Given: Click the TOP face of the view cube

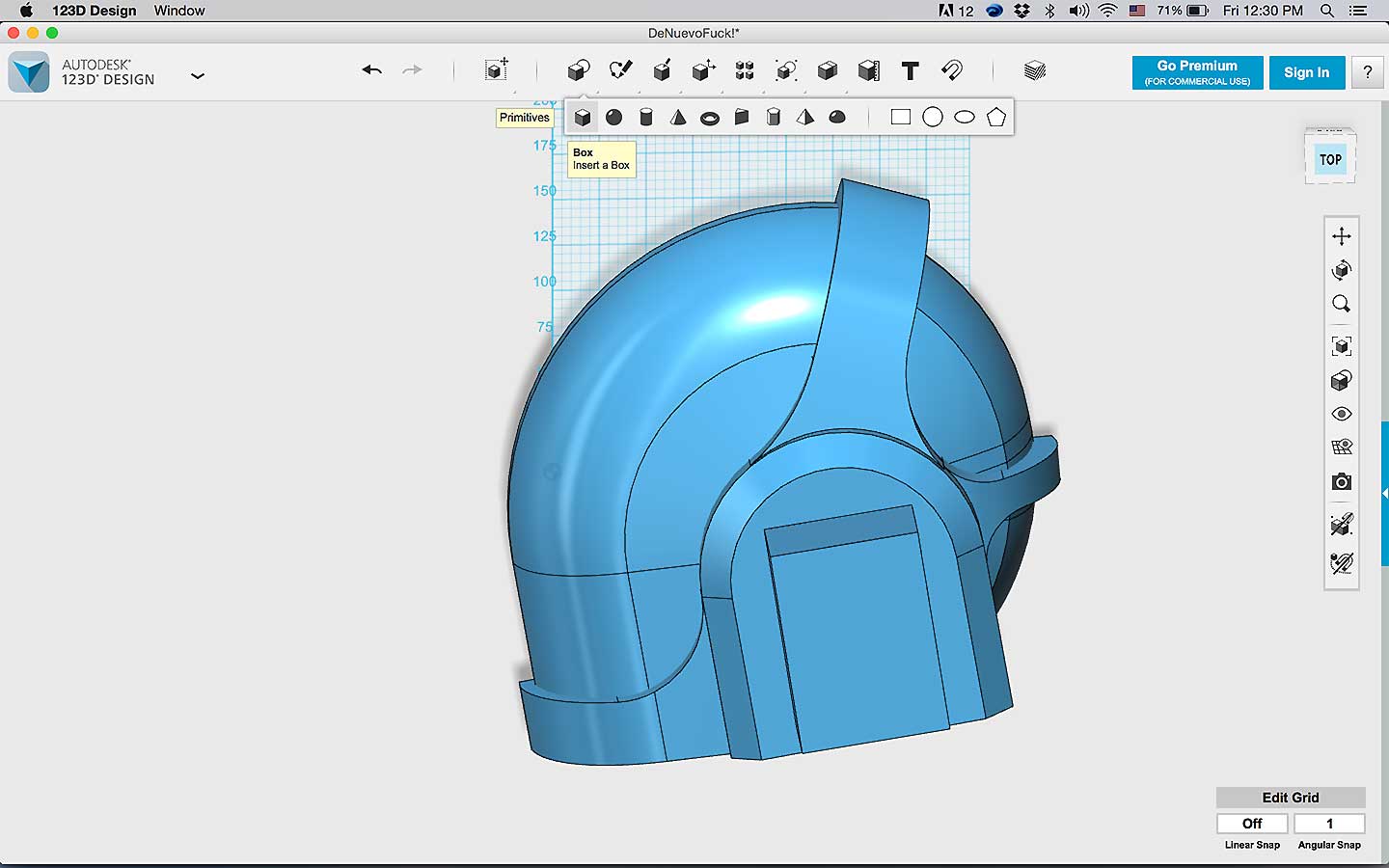Looking at the screenshot, I should coord(1330,160).
